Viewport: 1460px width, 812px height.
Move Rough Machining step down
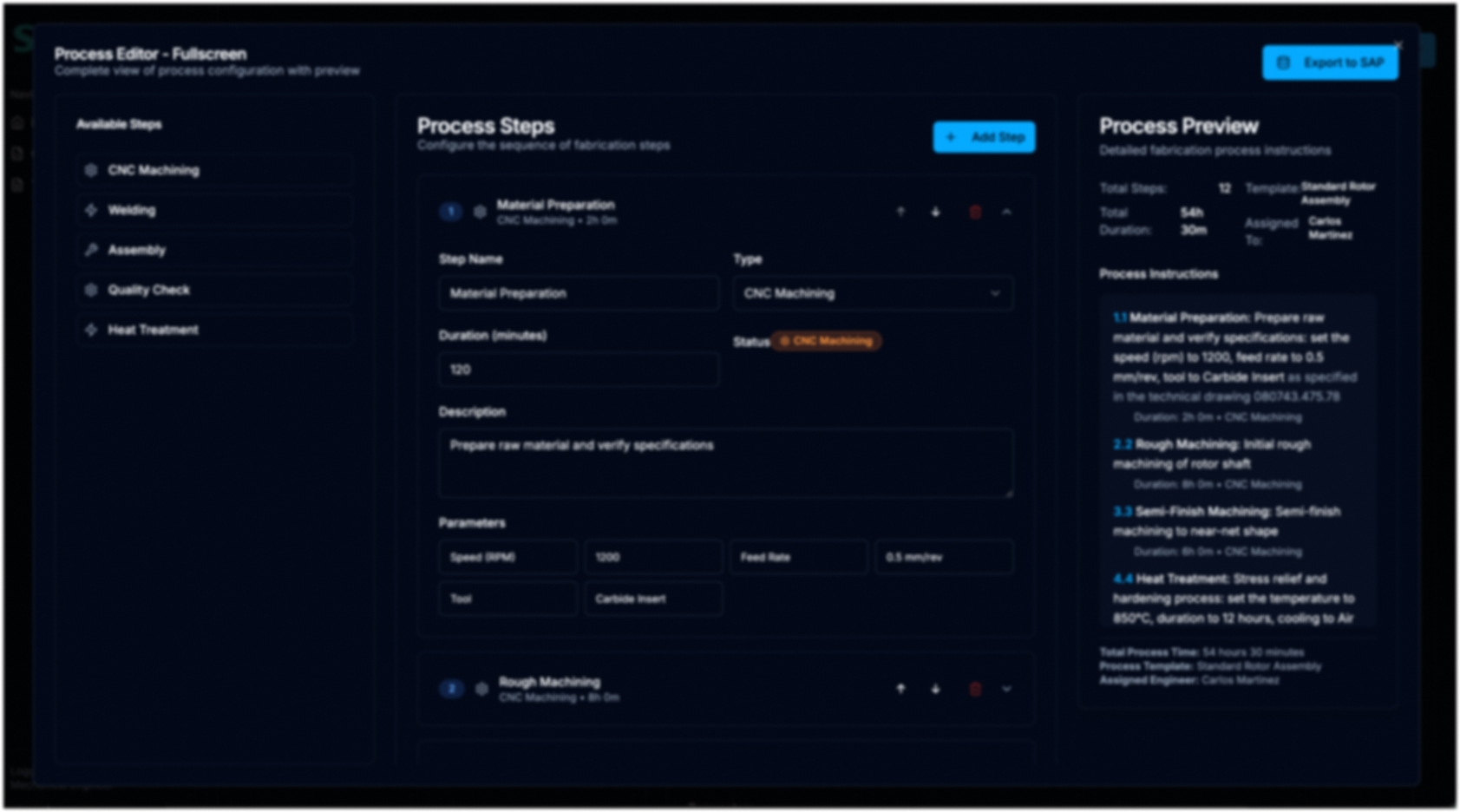pyautogui.click(x=935, y=689)
